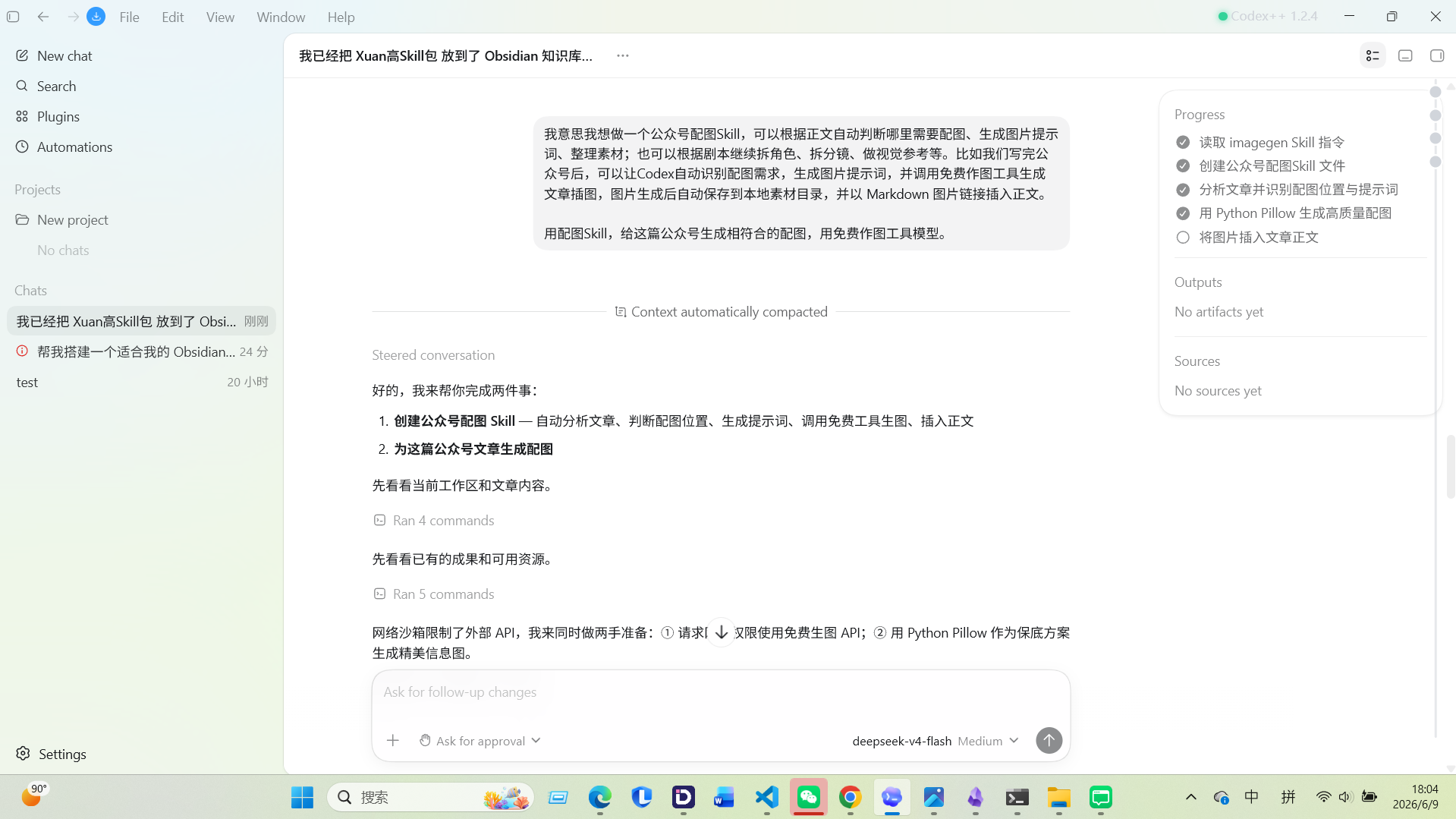The image size is (1456, 819).
Task: Open the three-dot chat options menu
Action: 623,55
